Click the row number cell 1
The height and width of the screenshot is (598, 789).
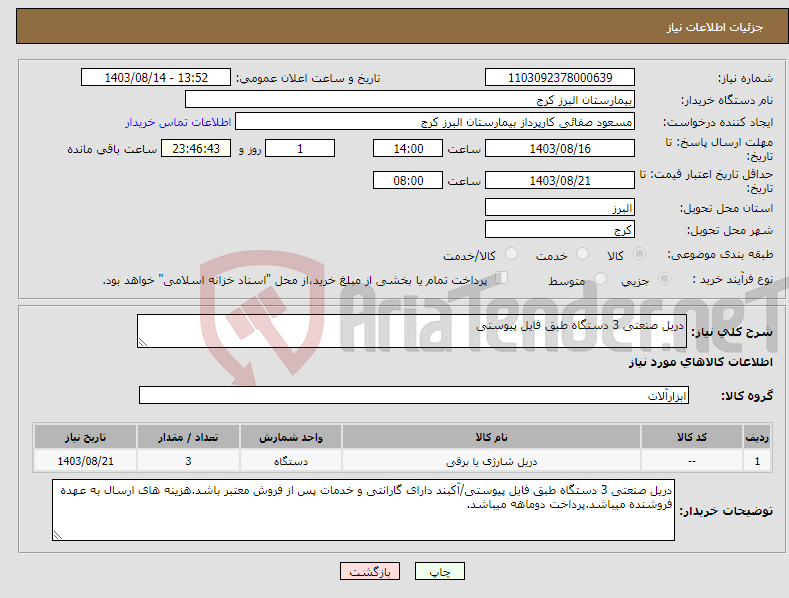757,461
